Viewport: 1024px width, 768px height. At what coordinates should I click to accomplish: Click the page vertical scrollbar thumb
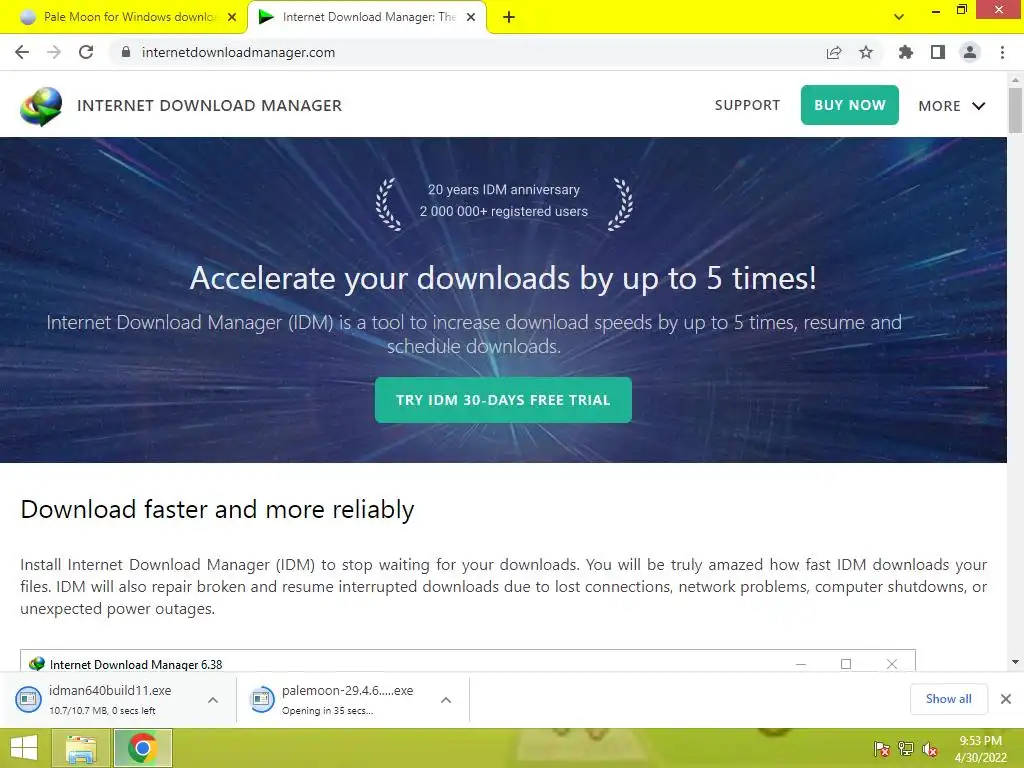point(1015,110)
